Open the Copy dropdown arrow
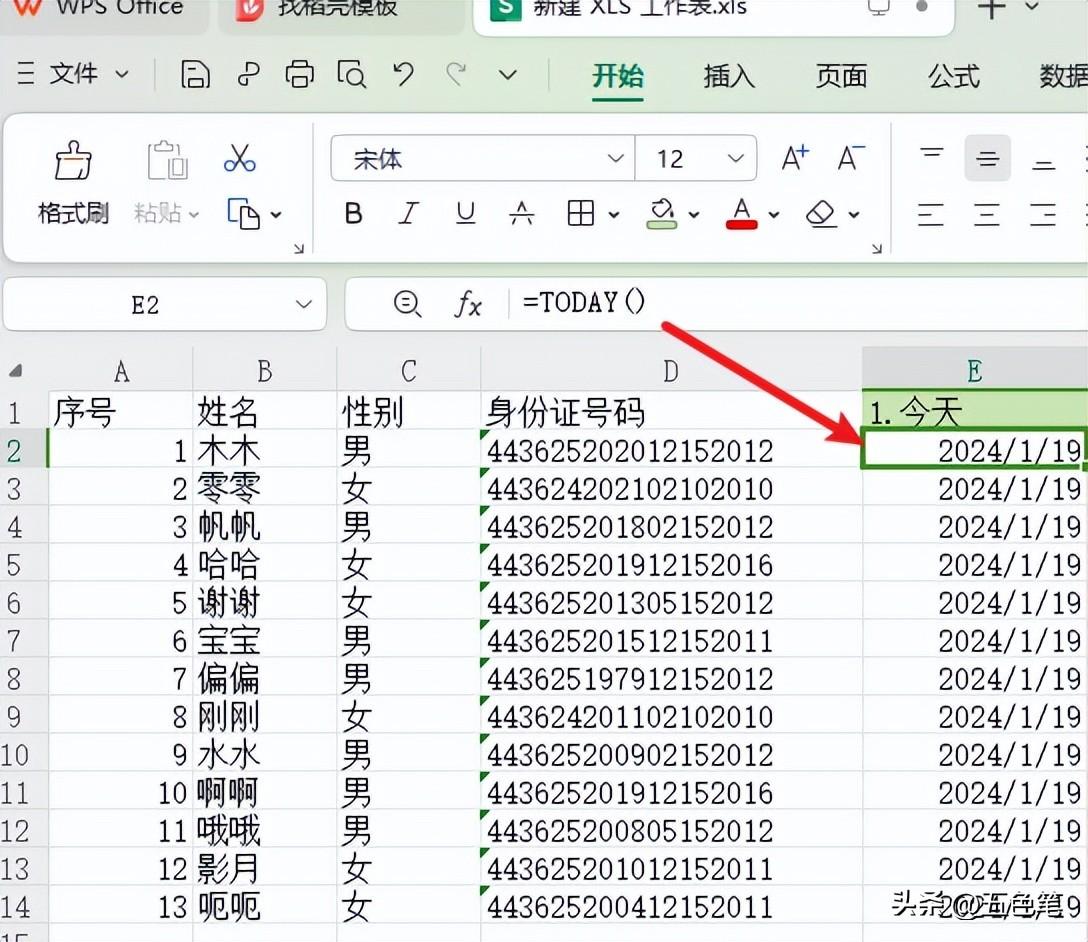1088x942 pixels. 276,215
